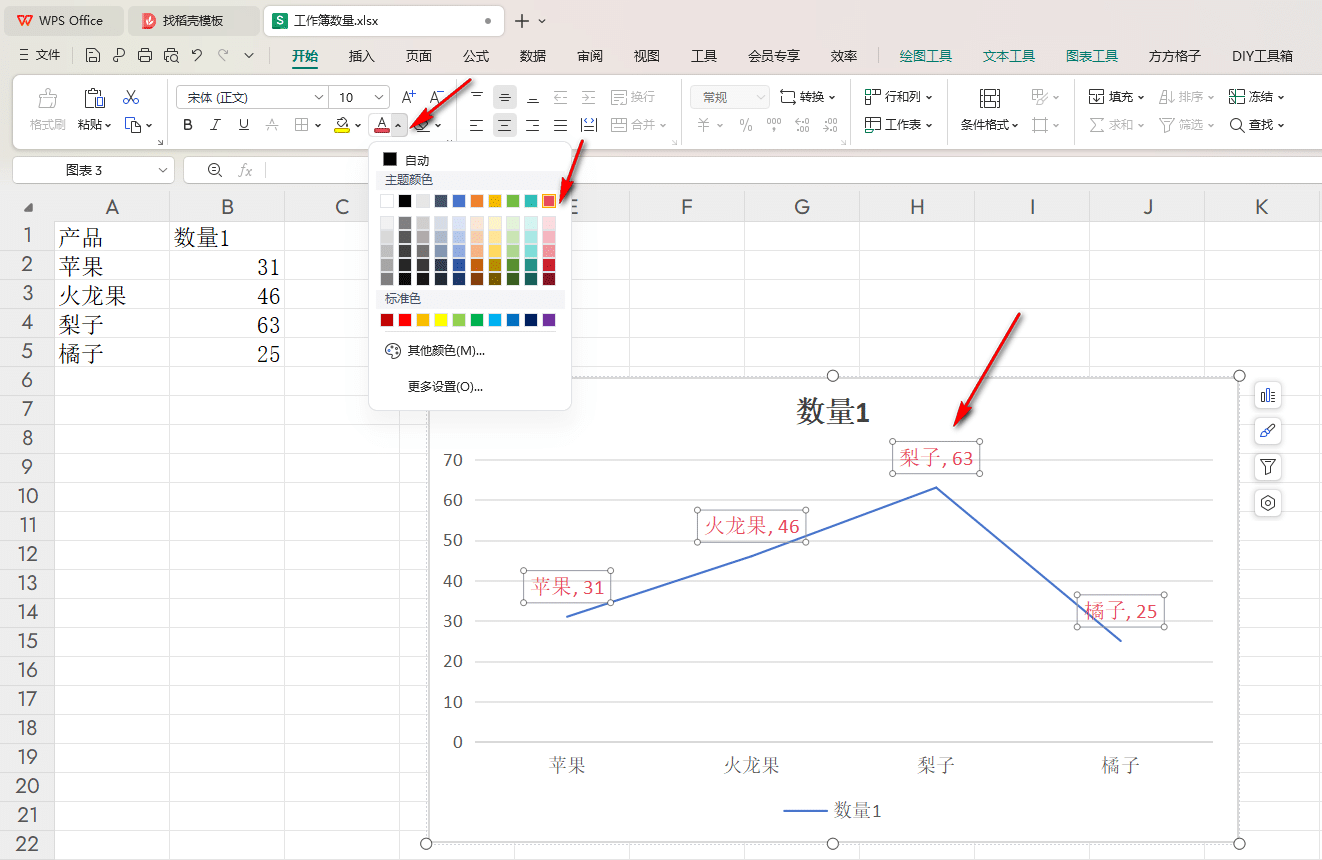Viewport: 1322px width, 860px height.
Task: Toggle align left button
Action: [476, 125]
